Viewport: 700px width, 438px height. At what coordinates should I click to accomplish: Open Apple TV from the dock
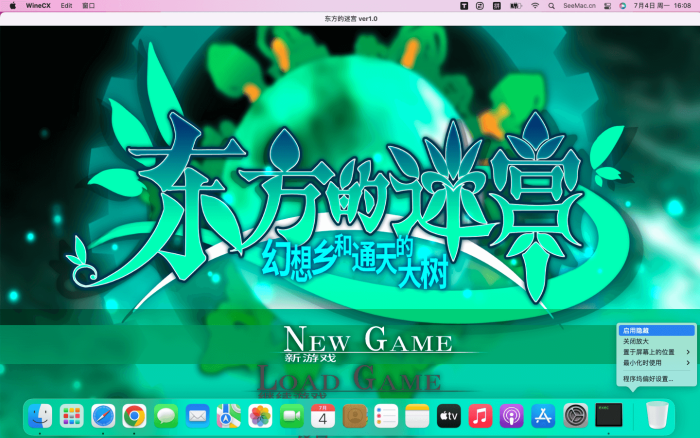click(x=449, y=415)
